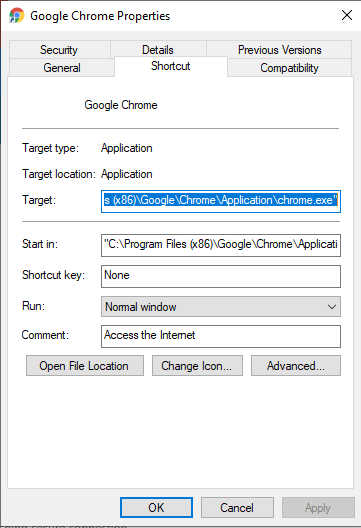Click the Comment: label

tap(45, 335)
